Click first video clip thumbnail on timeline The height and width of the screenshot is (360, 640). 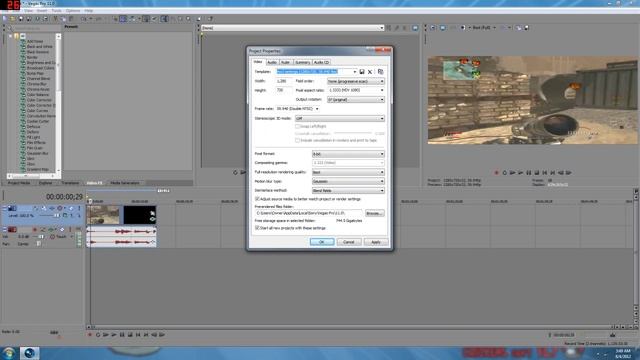pyautogui.click(x=104, y=215)
